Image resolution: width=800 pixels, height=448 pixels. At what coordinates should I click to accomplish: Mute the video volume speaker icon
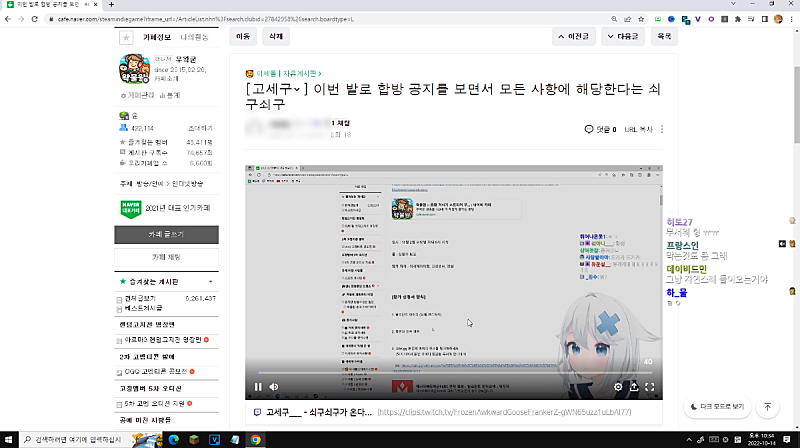point(274,386)
